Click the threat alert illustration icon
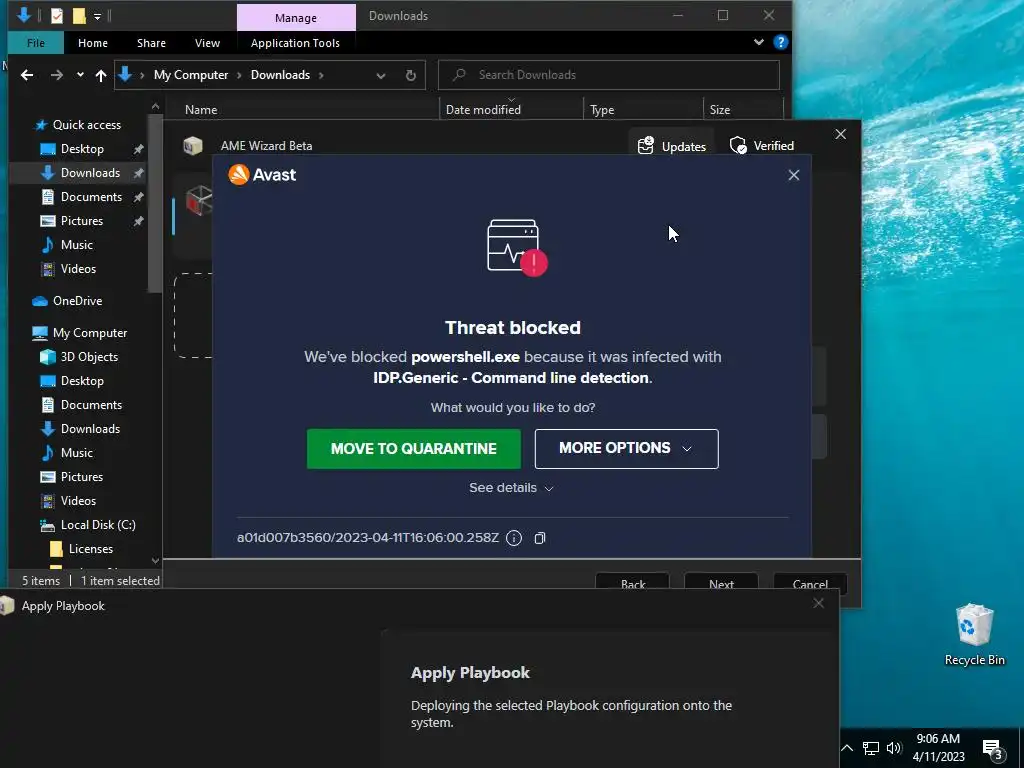 tap(517, 248)
